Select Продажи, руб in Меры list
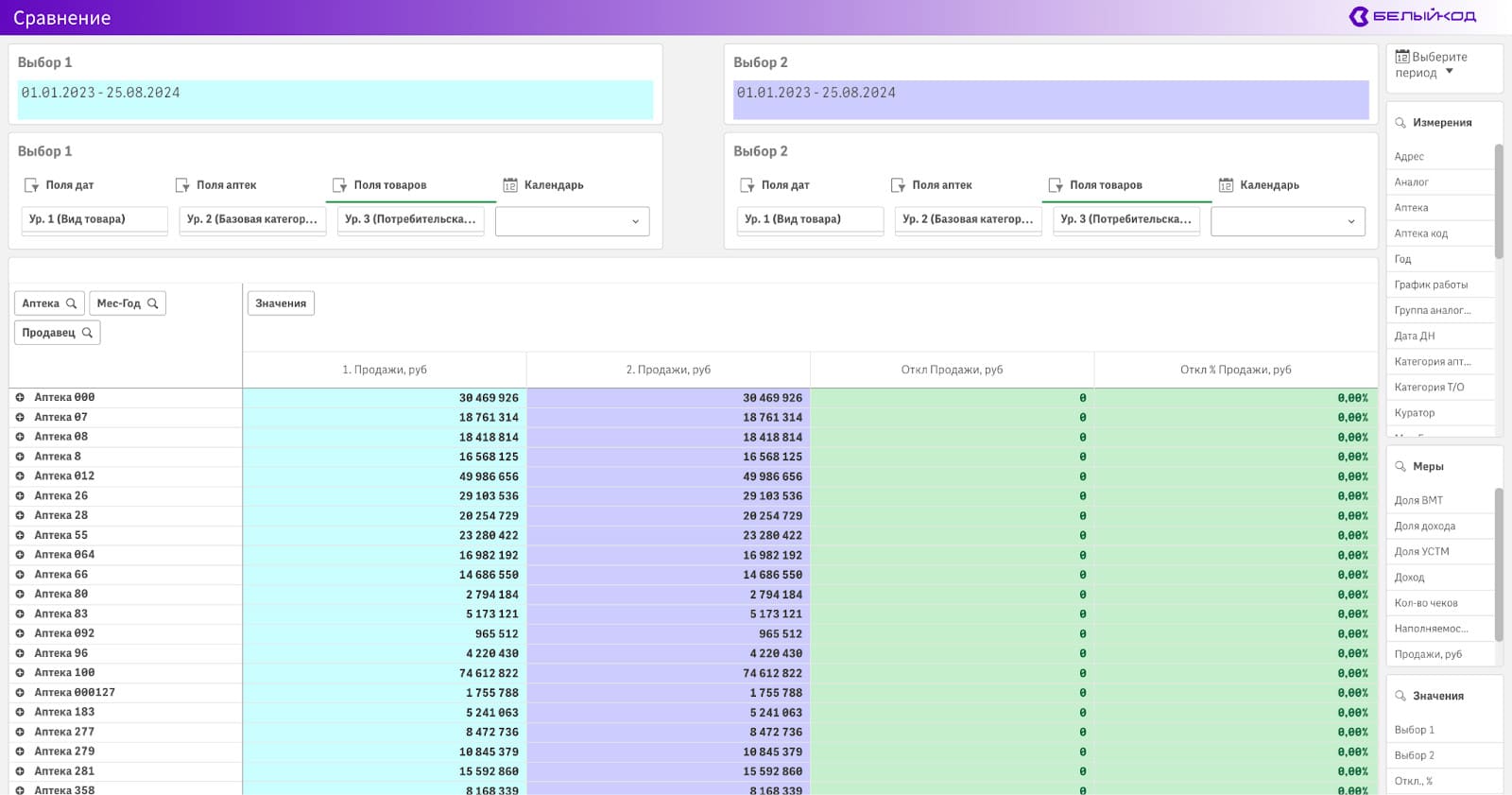1512x795 pixels. click(x=1440, y=654)
